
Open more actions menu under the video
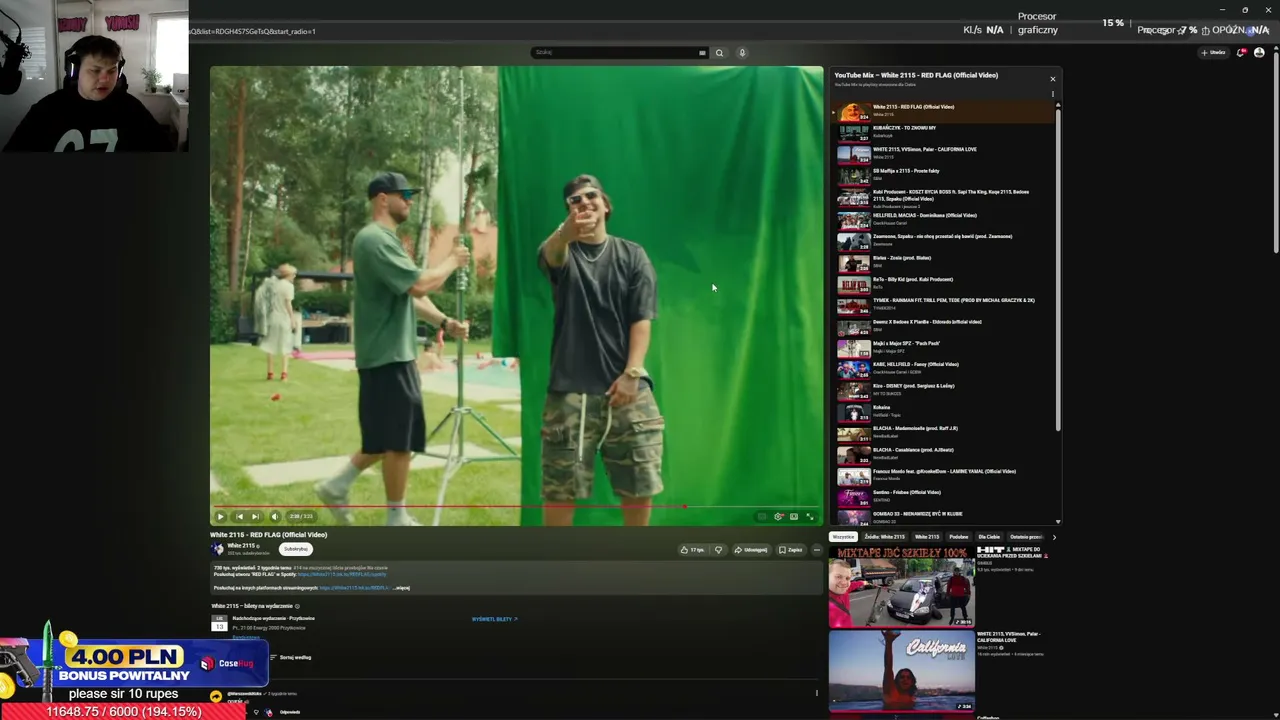pos(816,549)
